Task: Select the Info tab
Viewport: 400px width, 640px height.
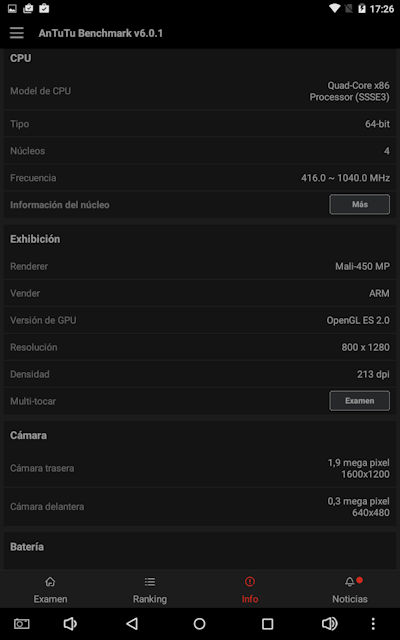Action: [x=250, y=590]
